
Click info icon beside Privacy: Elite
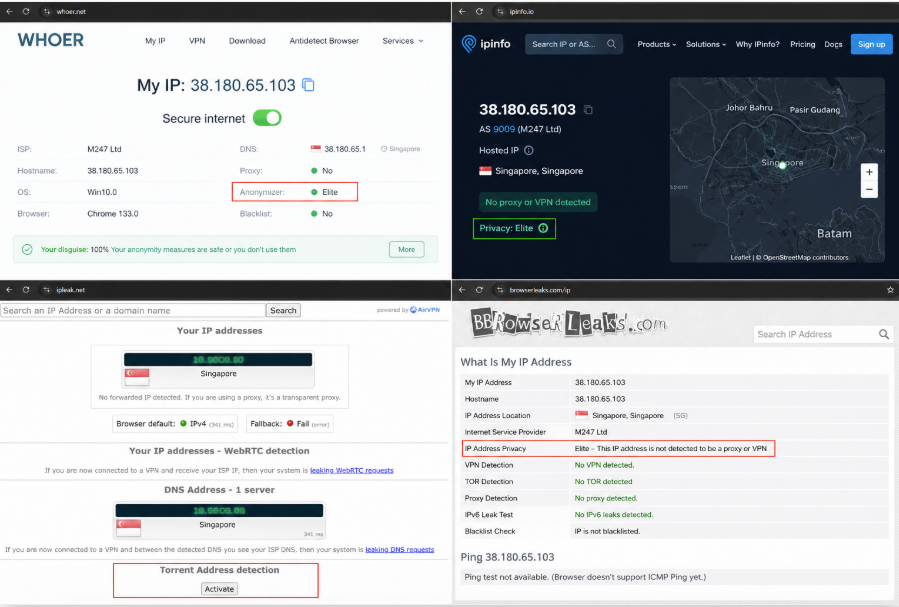point(543,228)
